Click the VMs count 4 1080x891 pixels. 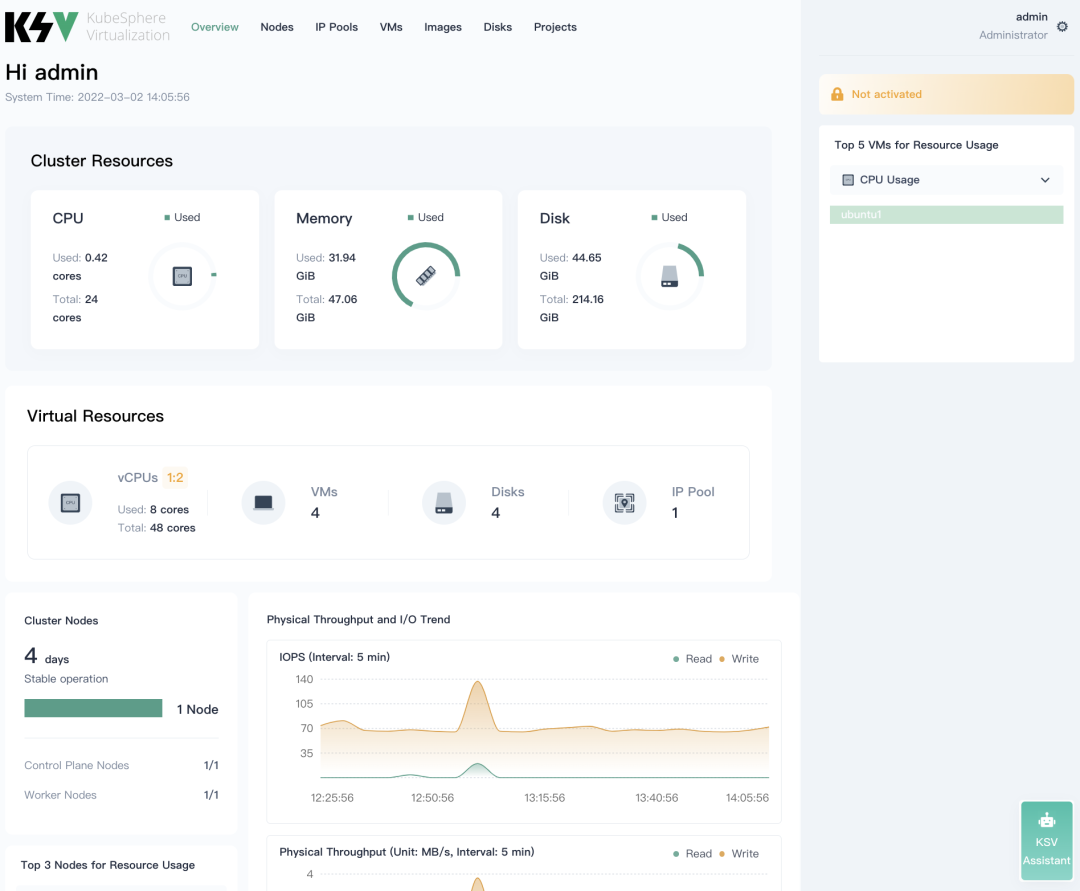pos(315,513)
